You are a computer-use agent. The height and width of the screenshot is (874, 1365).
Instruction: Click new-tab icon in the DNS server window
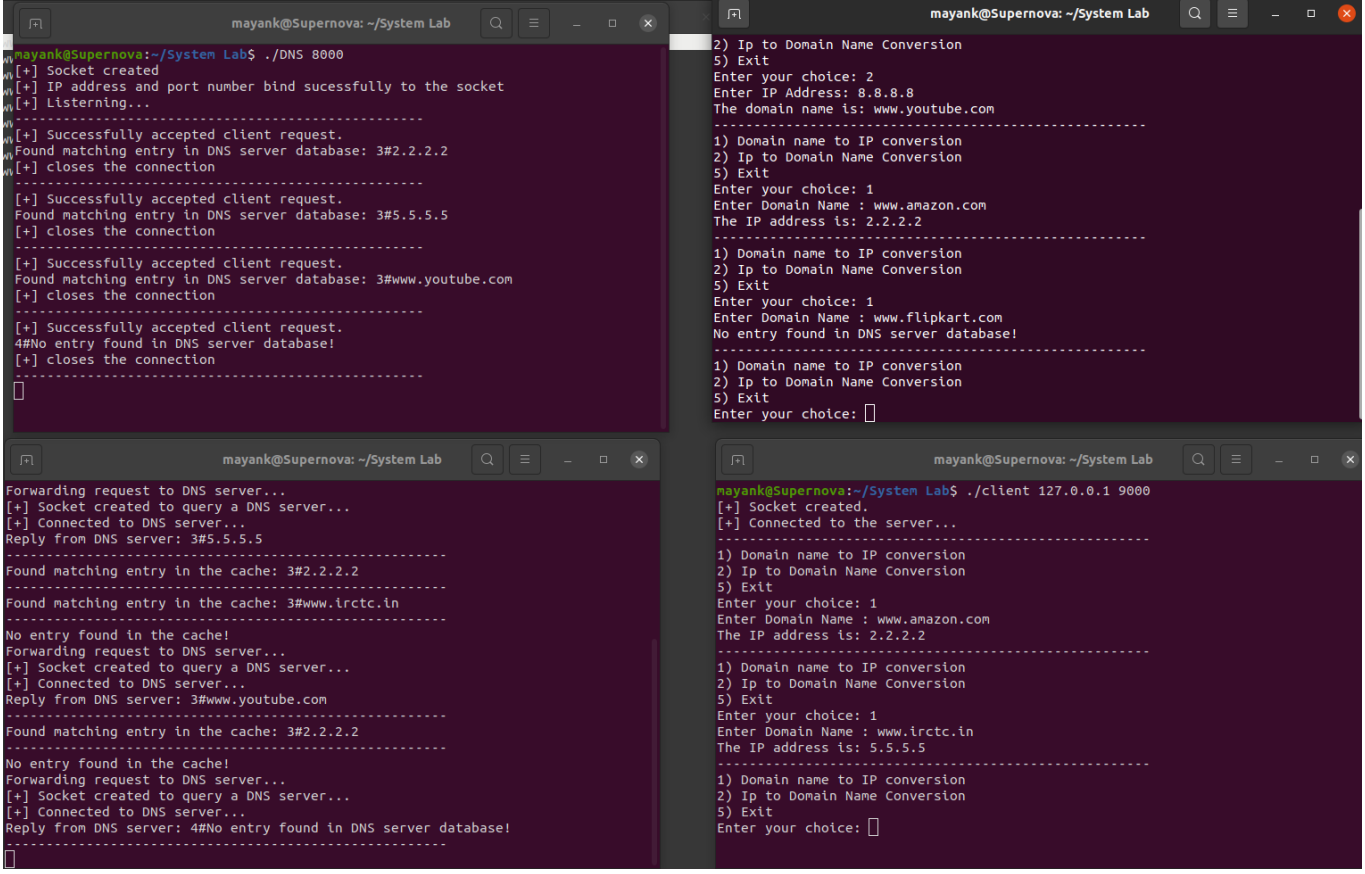click(36, 22)
